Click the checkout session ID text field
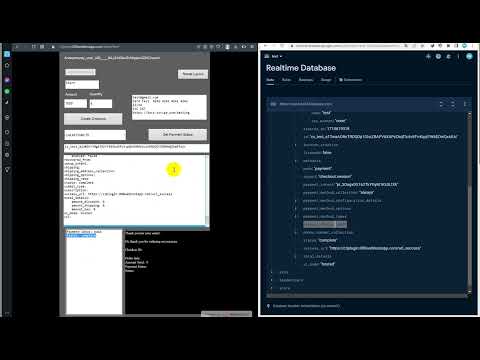 pyautogui.click(x=136, y=147)
